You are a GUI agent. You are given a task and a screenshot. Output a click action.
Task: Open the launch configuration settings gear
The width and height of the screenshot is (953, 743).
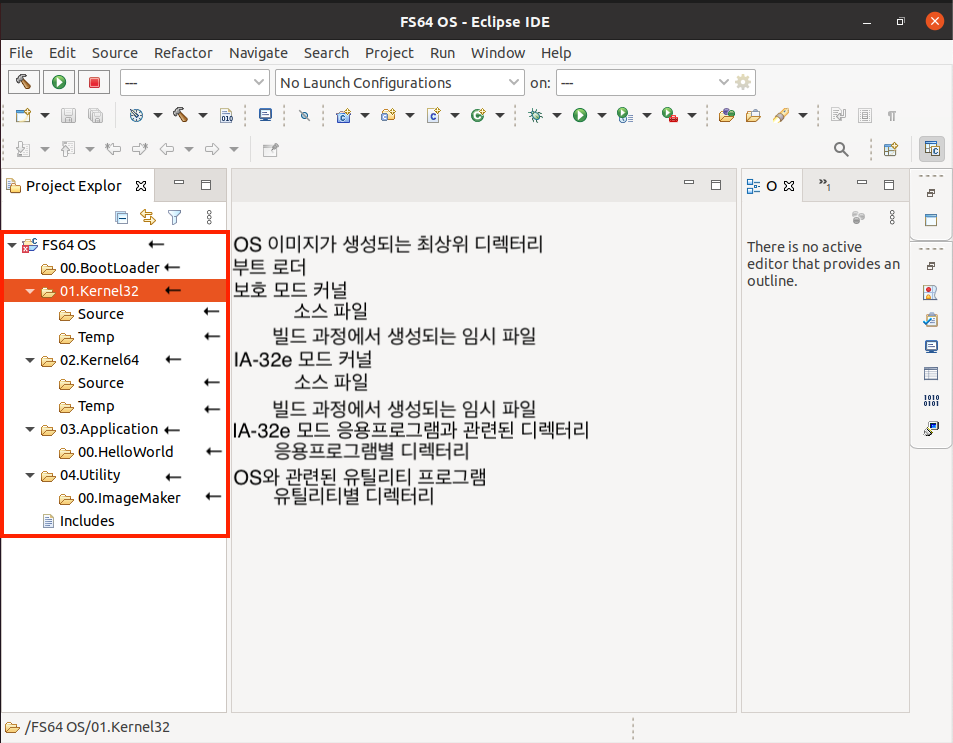tap(743, 82)
